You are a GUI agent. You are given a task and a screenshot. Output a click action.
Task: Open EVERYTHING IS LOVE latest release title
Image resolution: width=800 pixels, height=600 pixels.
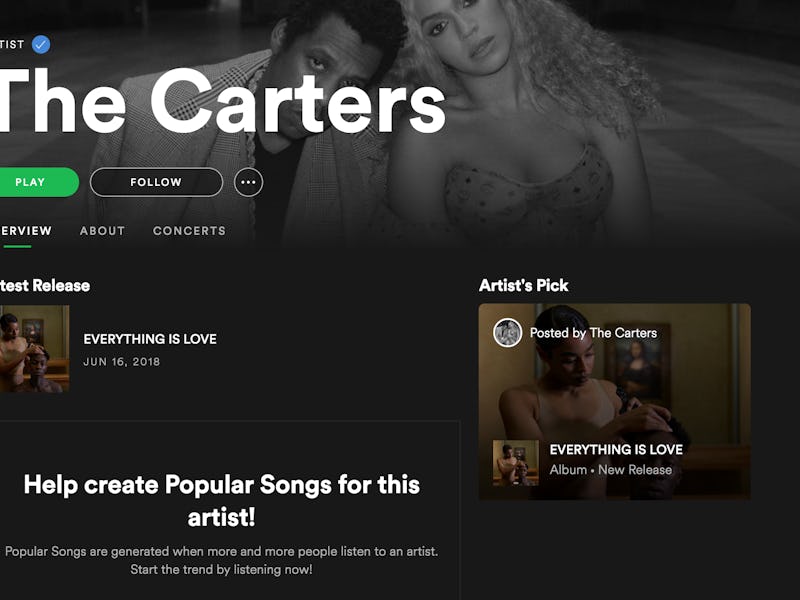[x=150, y=339]
